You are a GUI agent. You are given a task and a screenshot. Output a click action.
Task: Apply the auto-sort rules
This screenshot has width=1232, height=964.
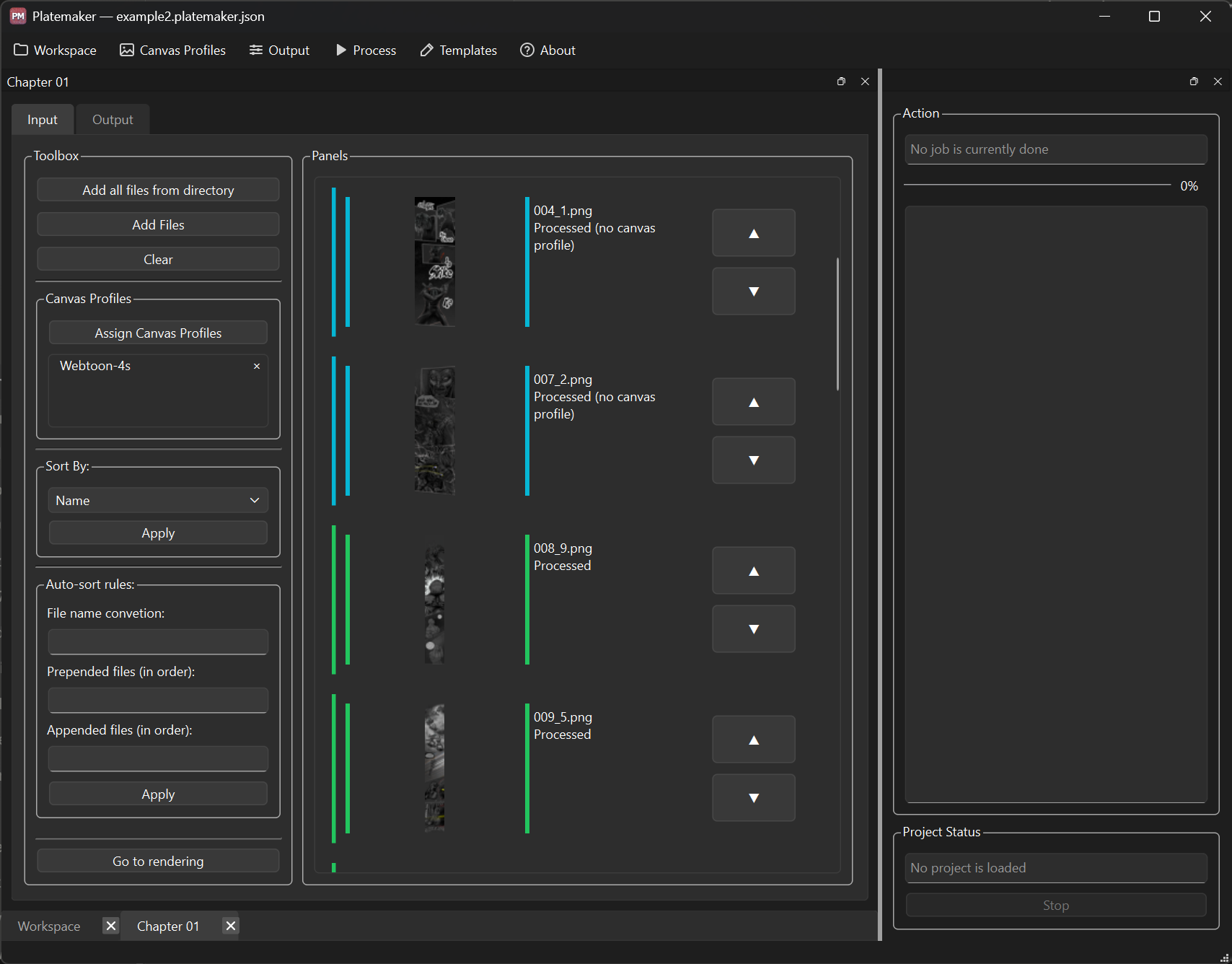pyautogui.click(x=158, y=794)
